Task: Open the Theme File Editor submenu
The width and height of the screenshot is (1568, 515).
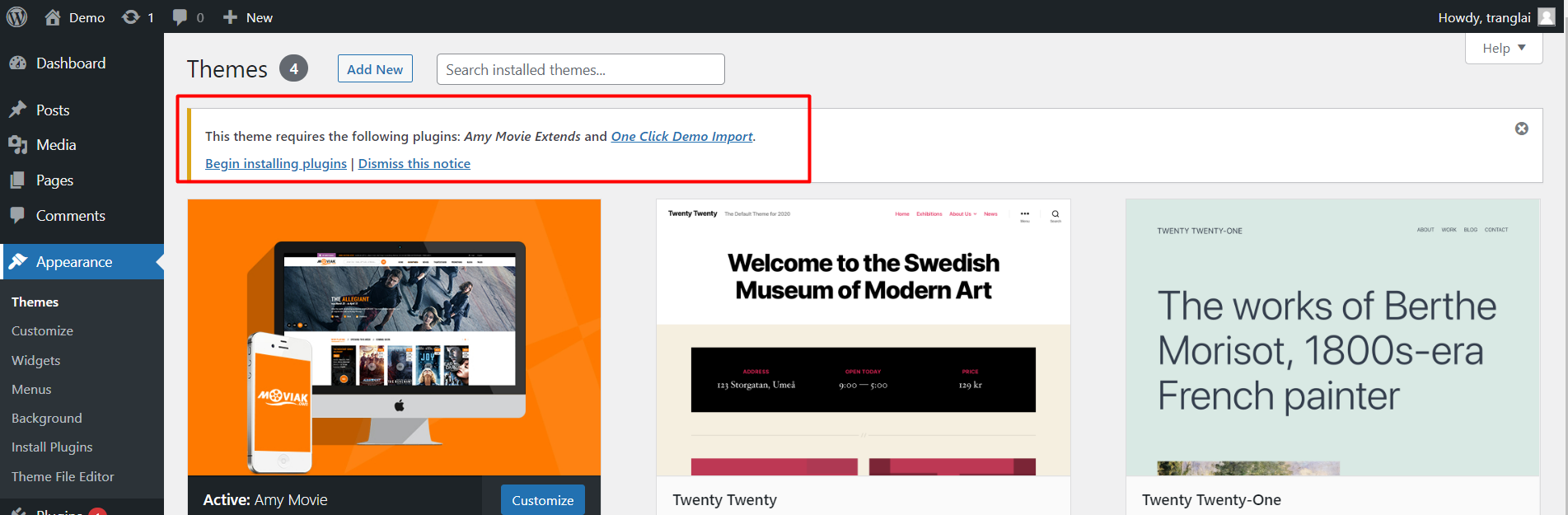Action: click(63, 476)
